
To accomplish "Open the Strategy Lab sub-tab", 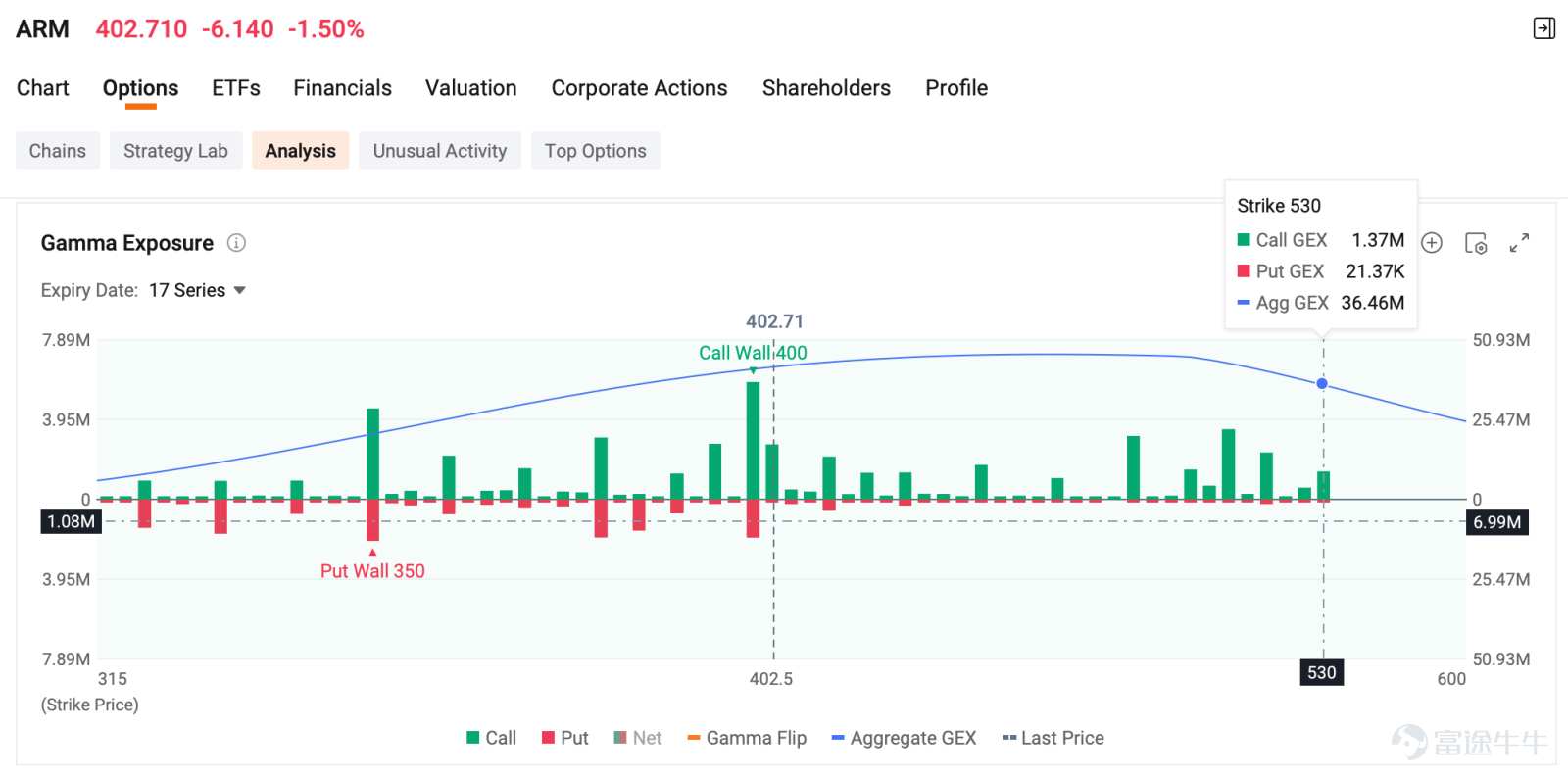I will pyautogui.click(x=175, y=151).
